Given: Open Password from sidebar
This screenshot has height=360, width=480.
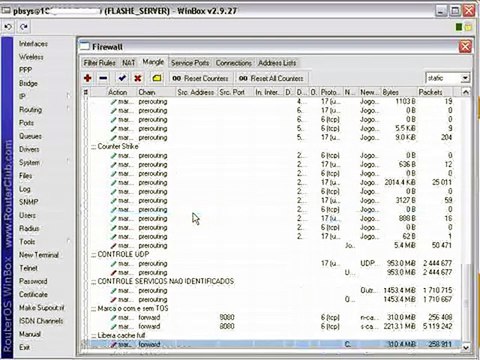Looking at the screenshot, I should click(x=33, y=281).
